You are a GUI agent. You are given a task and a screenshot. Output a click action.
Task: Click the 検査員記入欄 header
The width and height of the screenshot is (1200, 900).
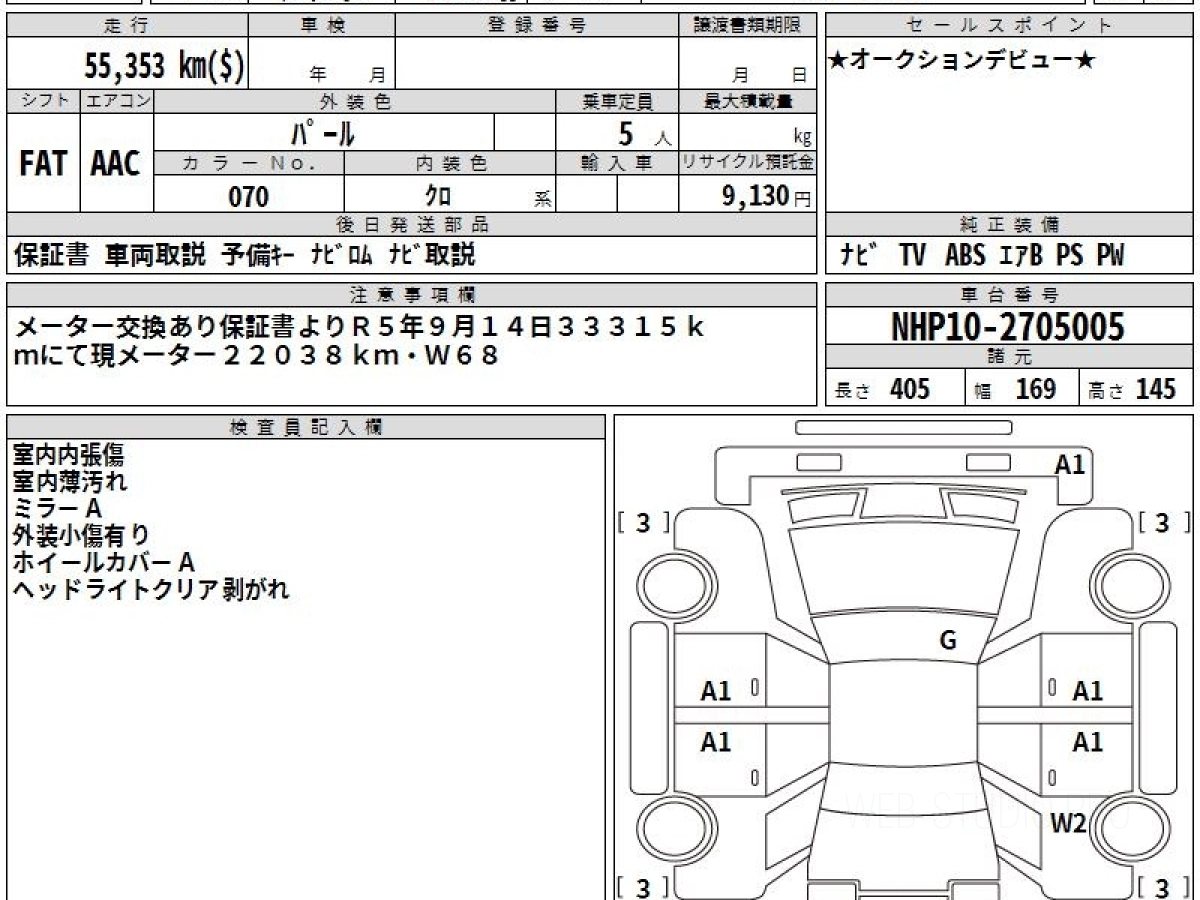[x=306, y=427]
